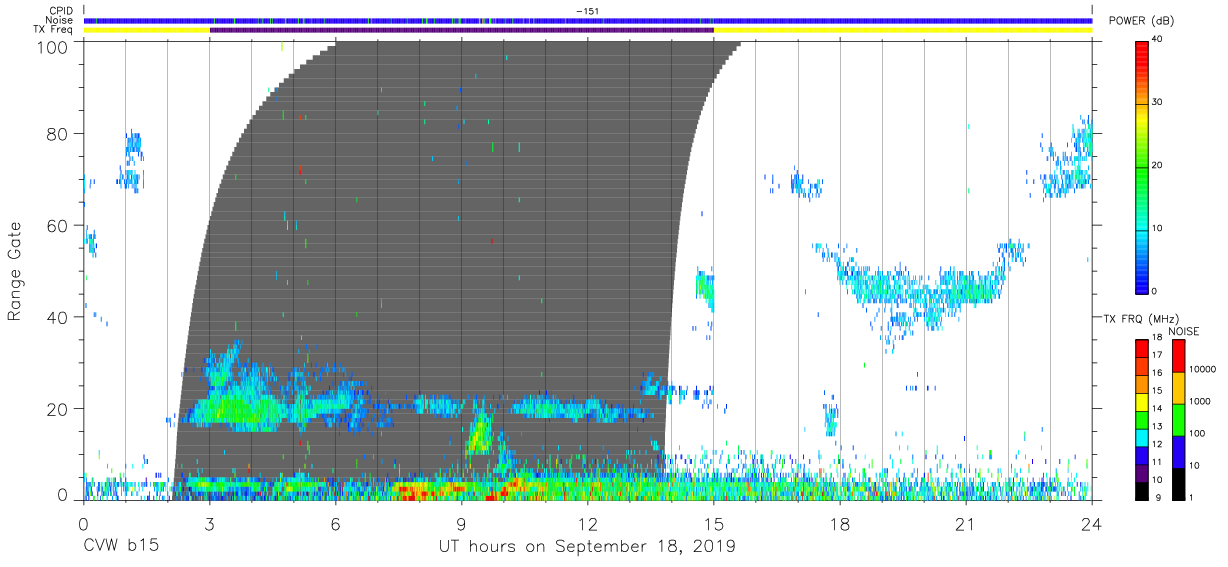
Task: Select the 'TX Freq' row label above the plot
Action: 54,30
